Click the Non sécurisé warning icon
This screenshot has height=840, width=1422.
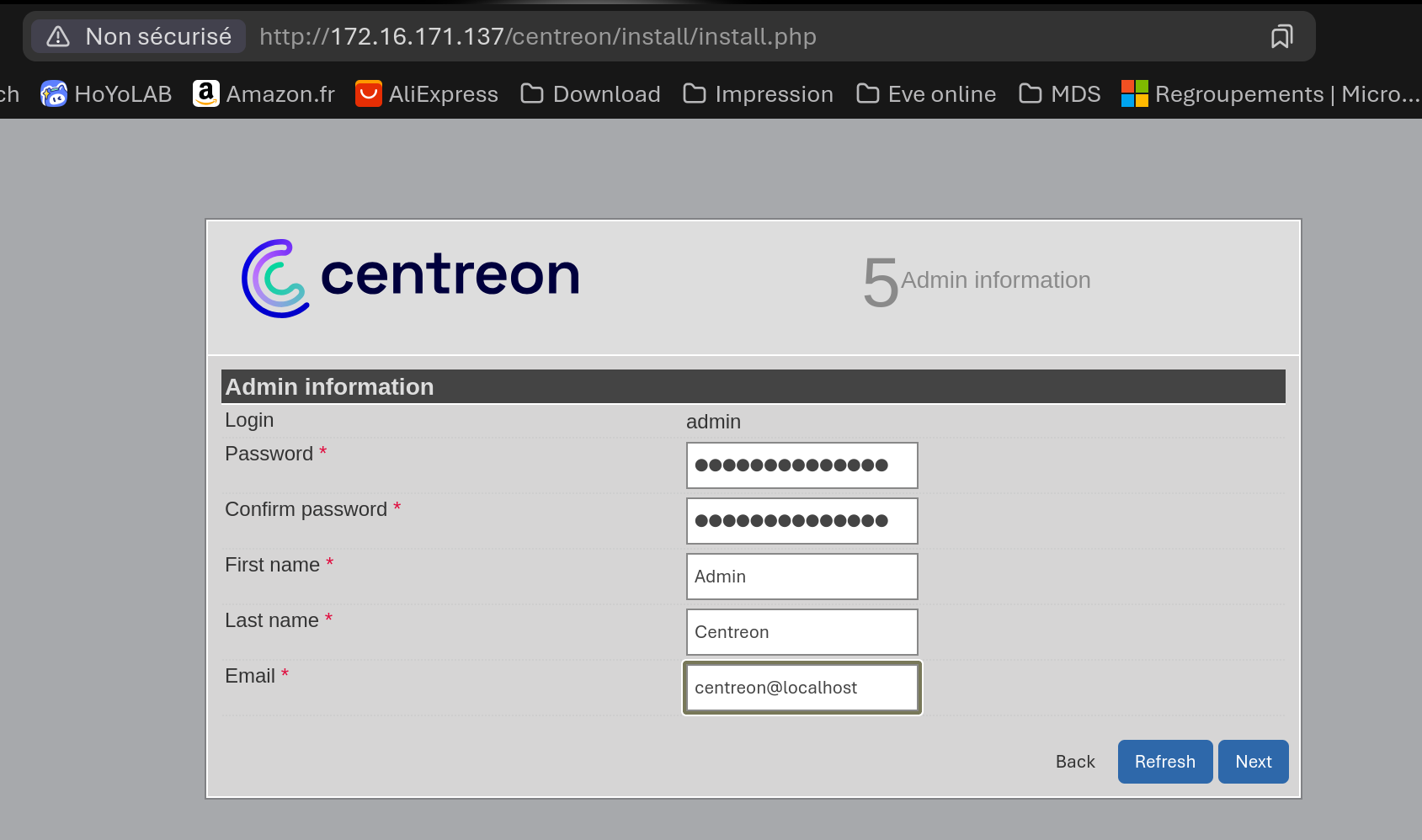coord(58,36)
